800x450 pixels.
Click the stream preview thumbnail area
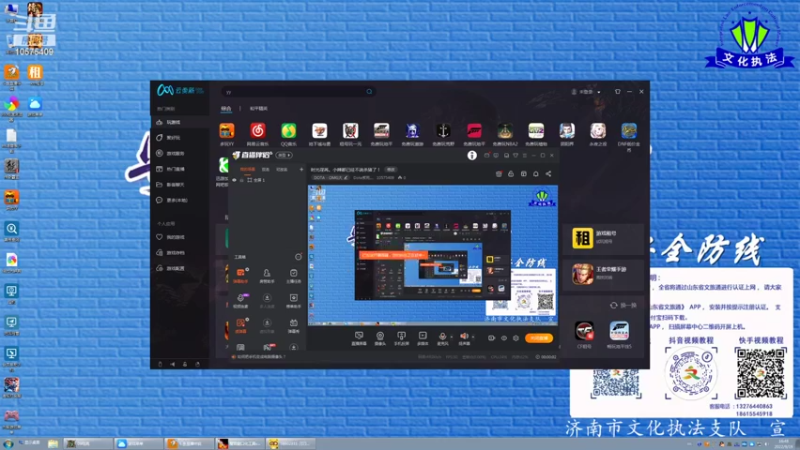pos(433,255)
